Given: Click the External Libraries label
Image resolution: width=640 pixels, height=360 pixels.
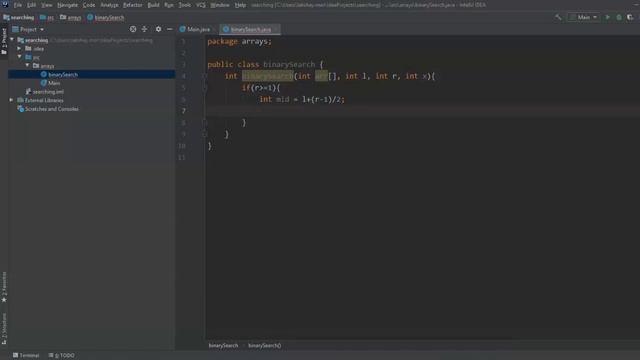Looking at the screenshot, I should pos(44,100).
